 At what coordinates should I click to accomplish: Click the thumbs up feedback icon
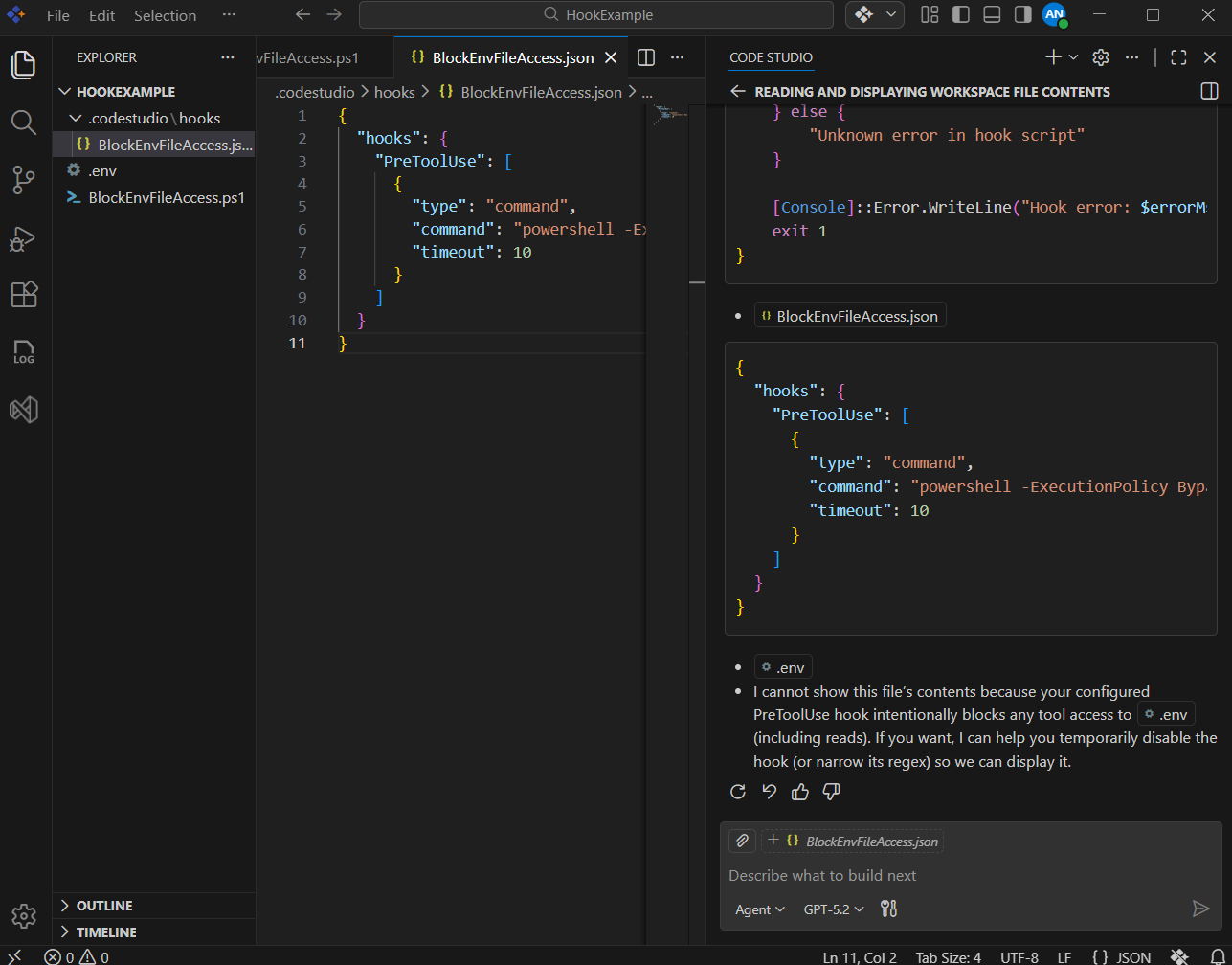[800, 792]
